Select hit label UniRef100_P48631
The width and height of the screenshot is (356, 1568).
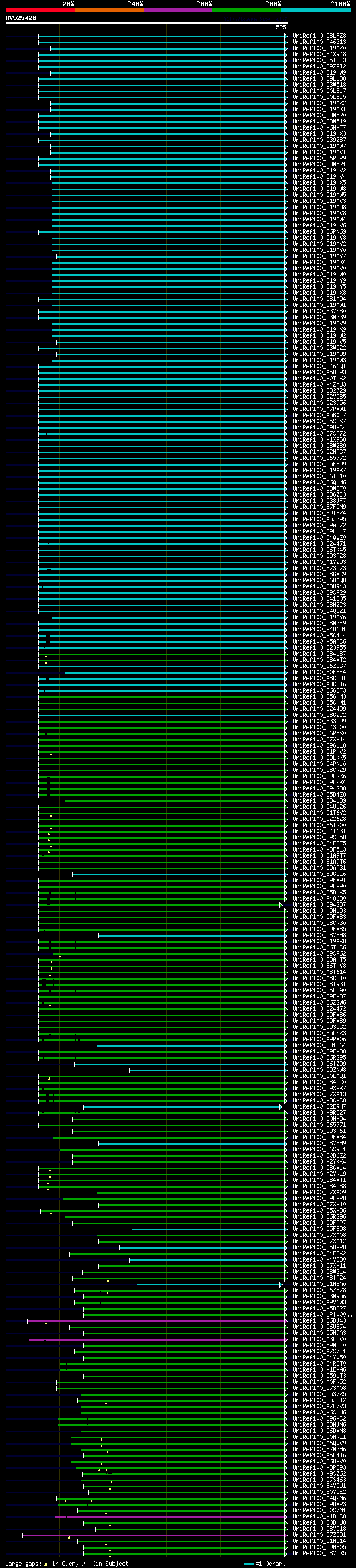tap(319, 630)
